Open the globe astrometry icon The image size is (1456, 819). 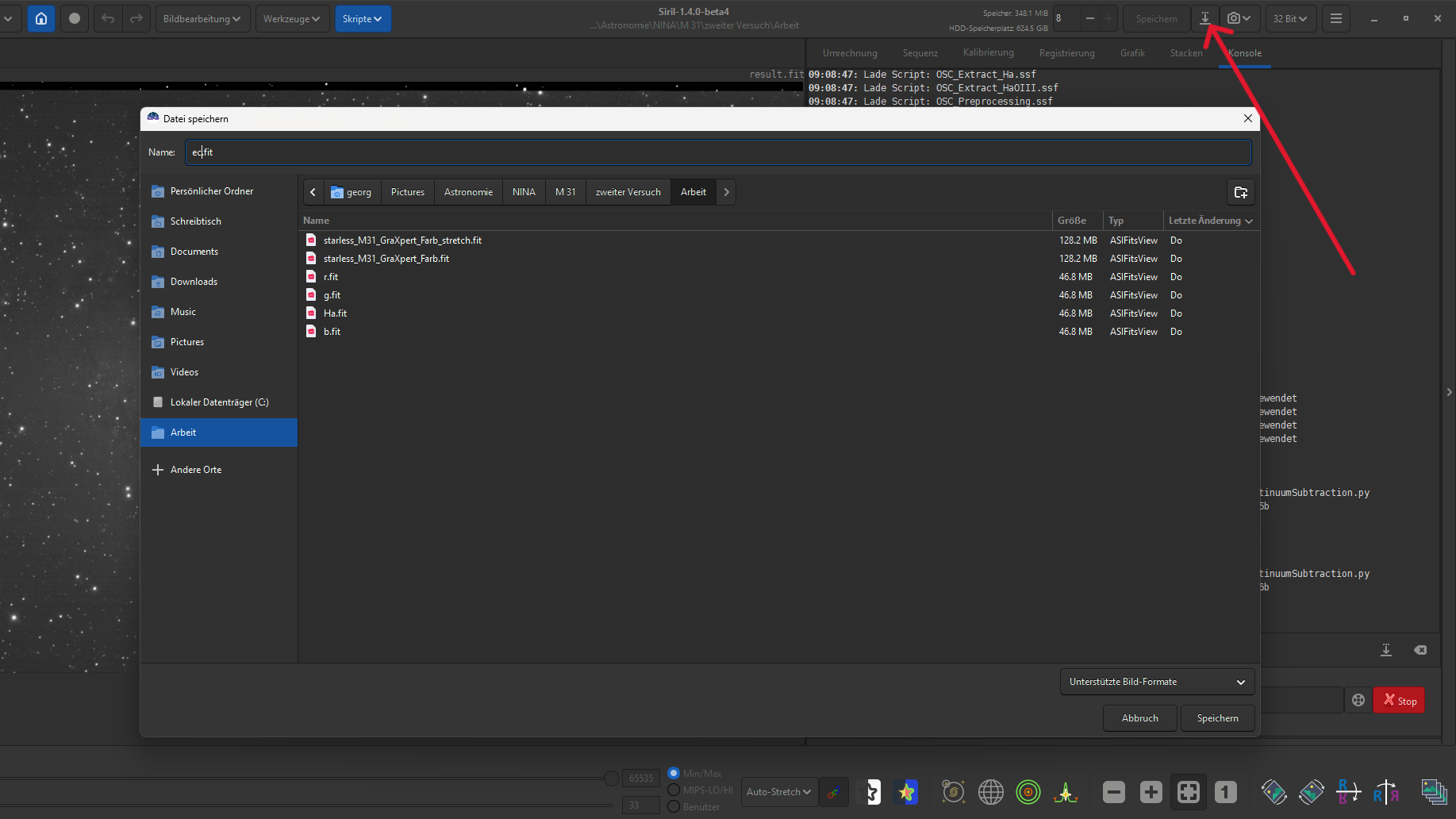(x=990, y=792)
